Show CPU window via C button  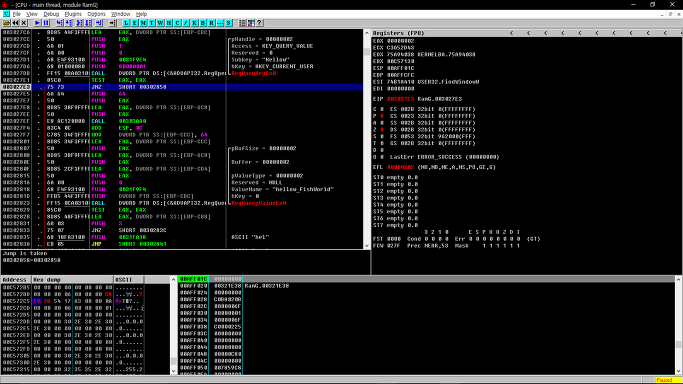(177, 23)
